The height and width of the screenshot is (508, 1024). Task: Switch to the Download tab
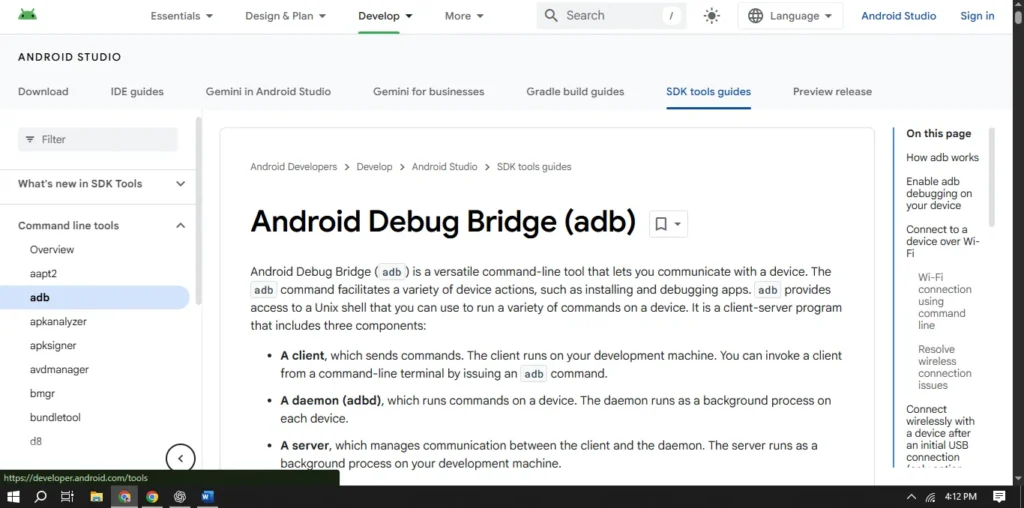(x=43, y=91)
